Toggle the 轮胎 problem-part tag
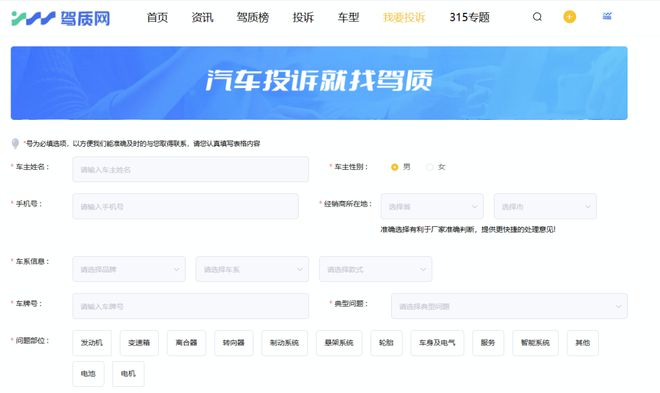This screenshot has height=393, width=660. click(x=386, y=343)
